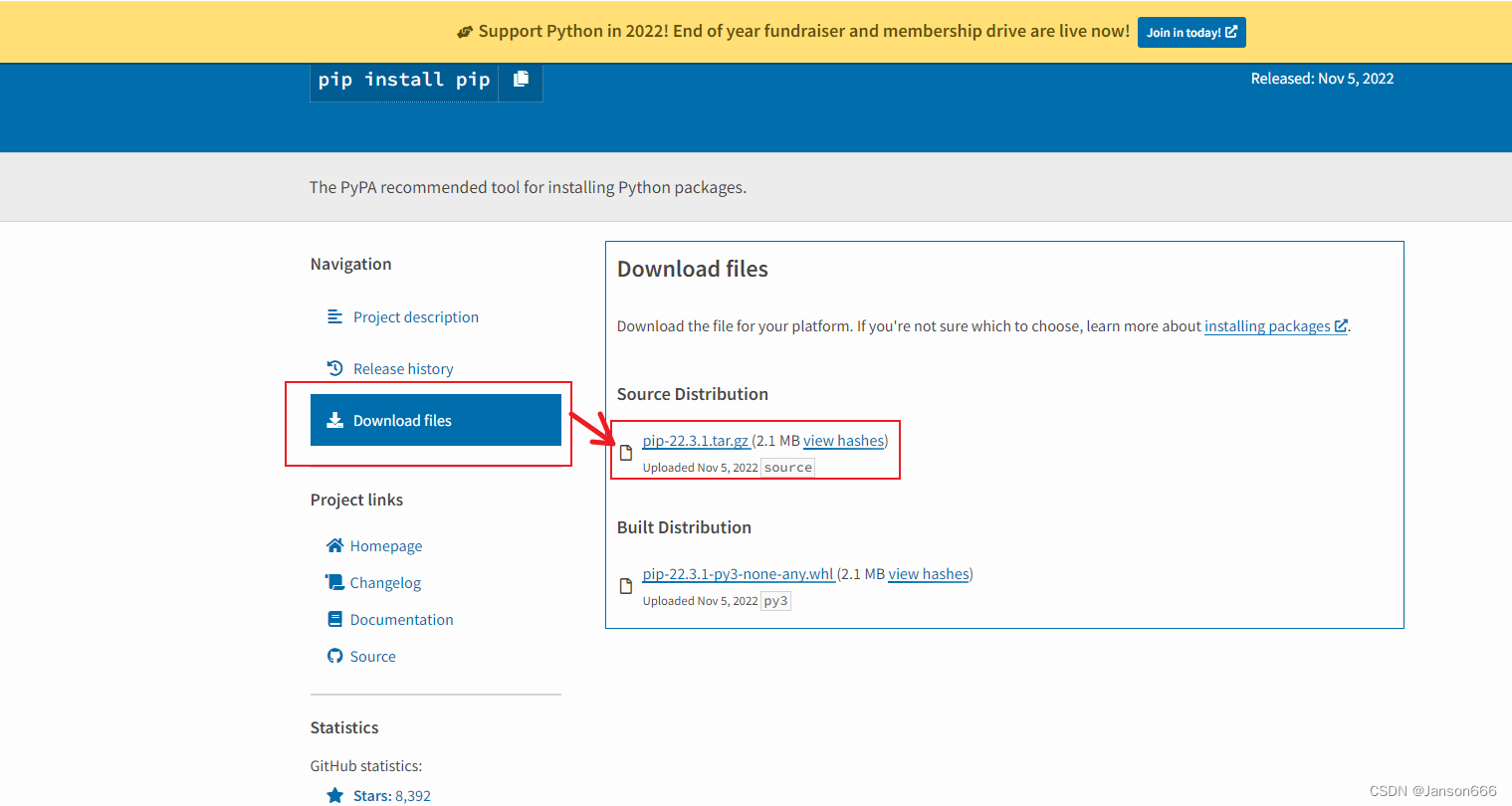View hashes for the tar.gz file

click(844, 441)
